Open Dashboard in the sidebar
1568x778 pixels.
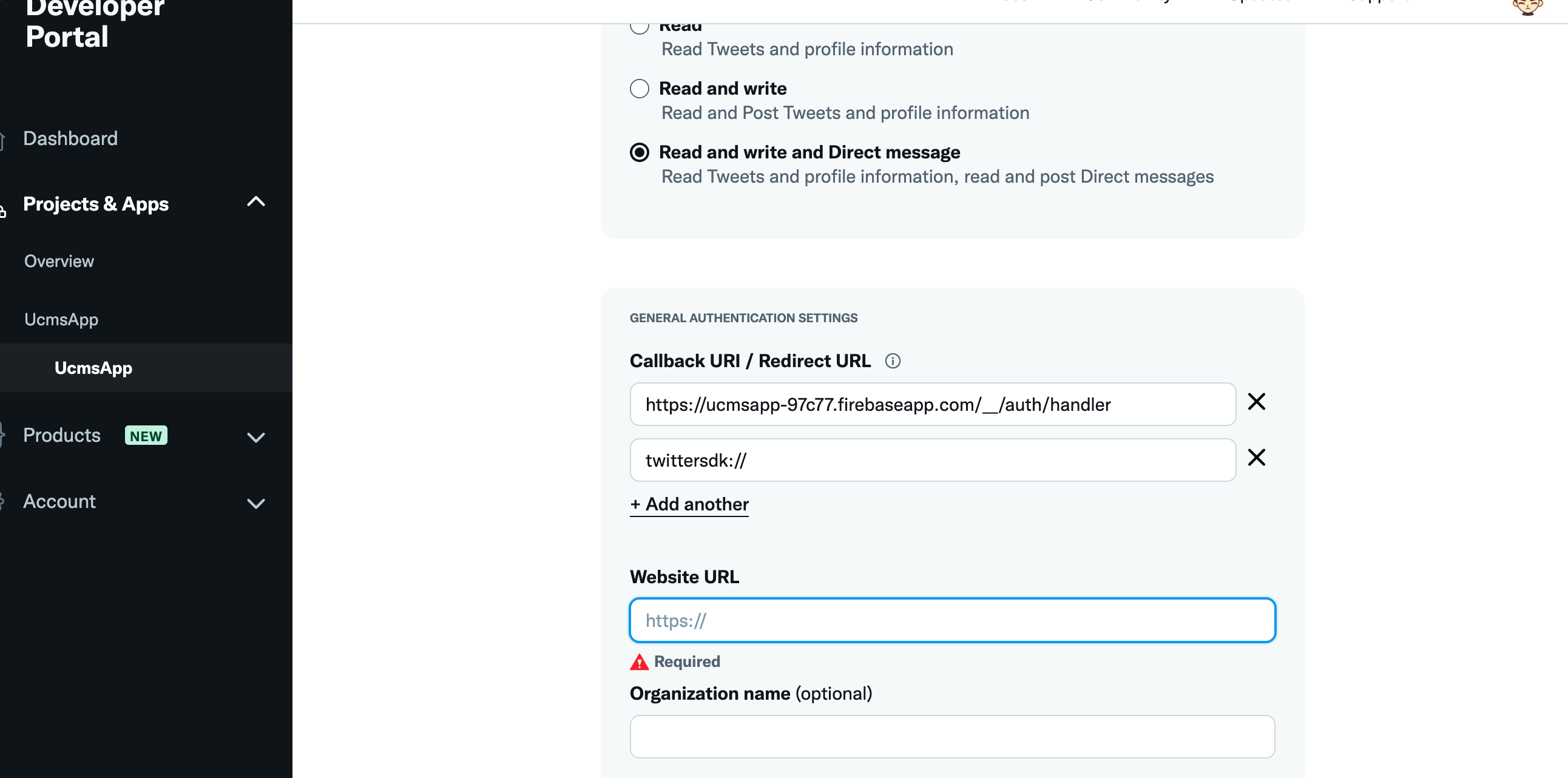(70, 139)
